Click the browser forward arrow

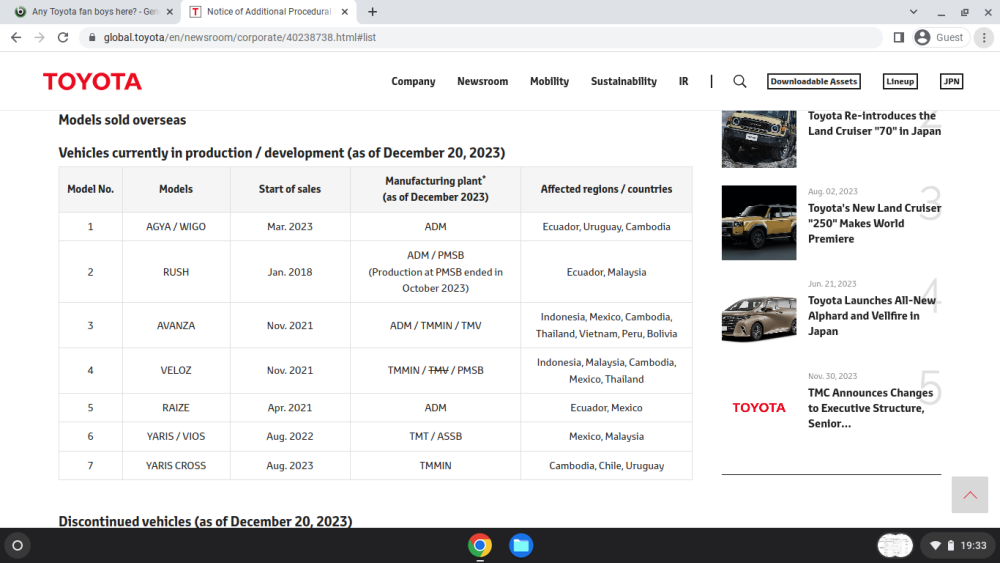click(x=40, y=38)
